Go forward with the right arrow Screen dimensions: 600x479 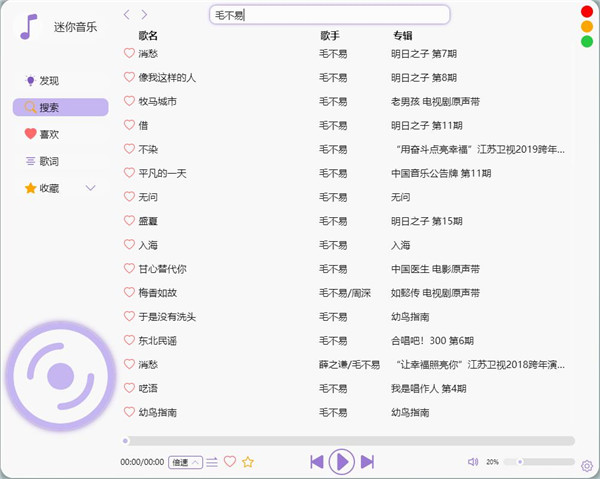click(x=144, y=15)
